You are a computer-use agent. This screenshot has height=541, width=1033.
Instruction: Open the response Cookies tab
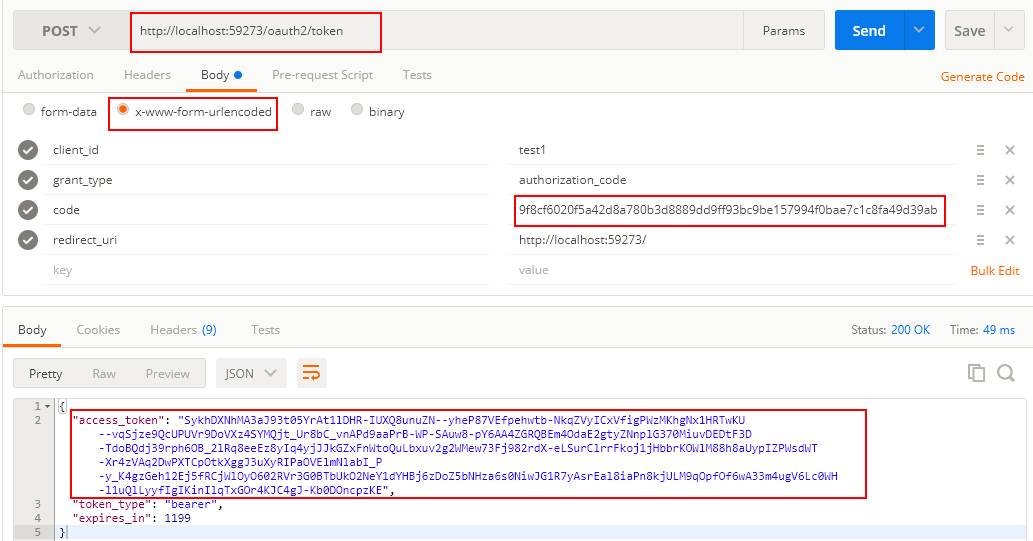[98, 329]
